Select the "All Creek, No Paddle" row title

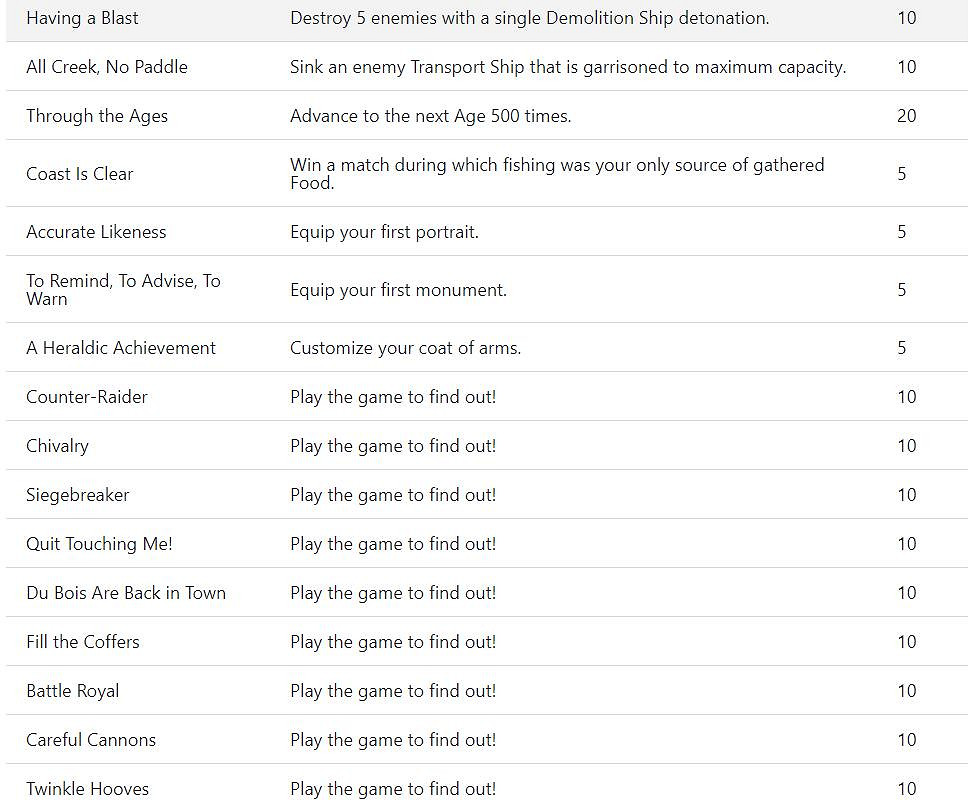[107, 67]
